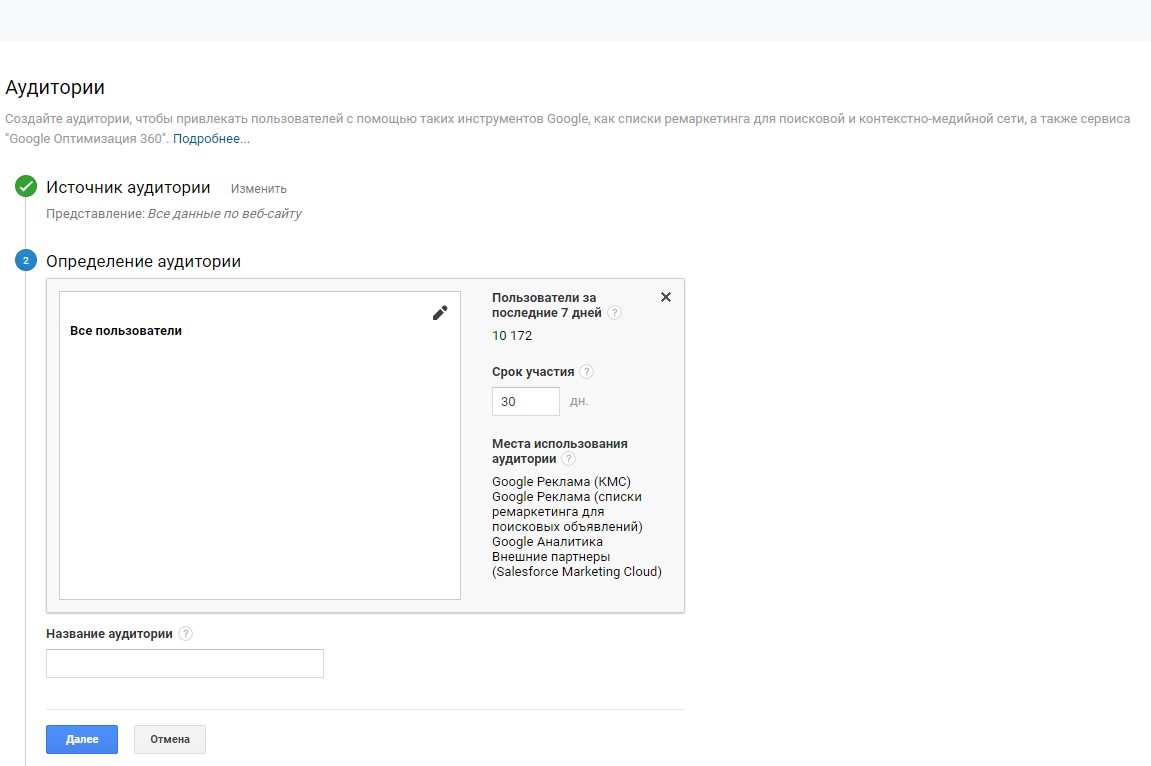Click the user count 10 172
Image resolution: width=1151 pixels, height=766 pixels.
(512, 336)
